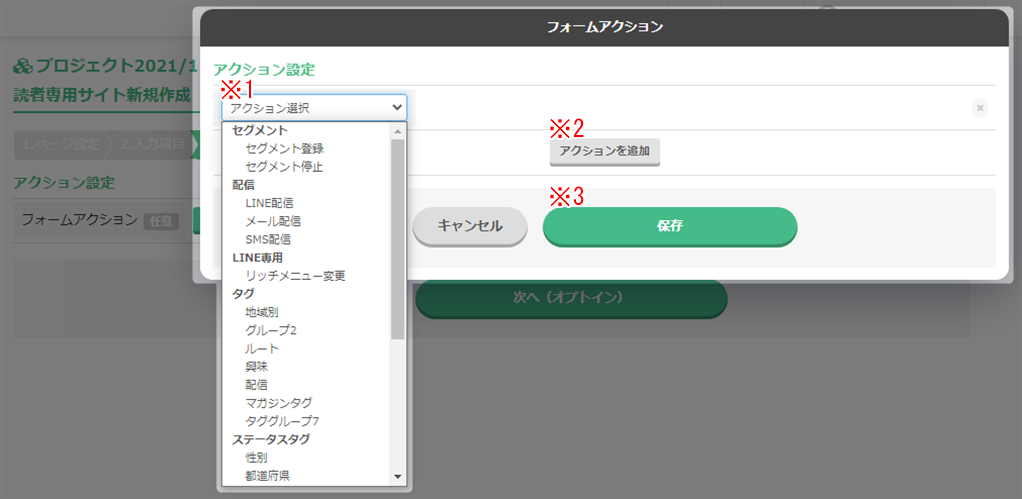Open 2.入力項目 step in background page
Viewport: 1022px width, 499px height.
(x=152, y=145)
